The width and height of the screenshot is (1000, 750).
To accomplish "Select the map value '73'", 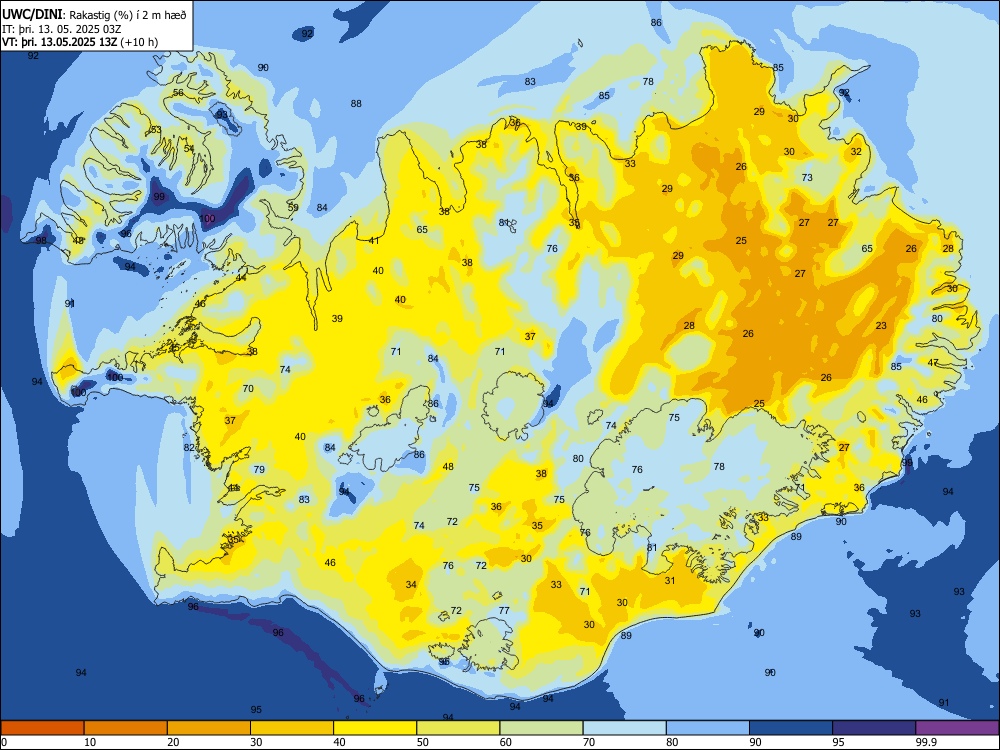I will [x=807, y=177].
